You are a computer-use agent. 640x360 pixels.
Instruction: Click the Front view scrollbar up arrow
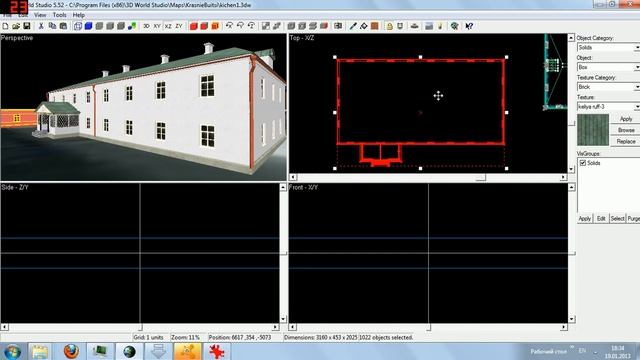point(571,187)
